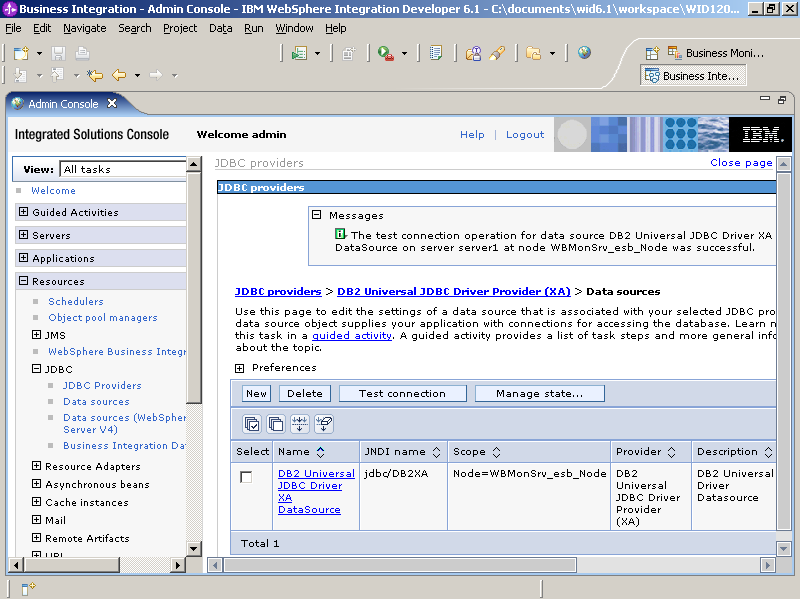The width and height of the screenshot is (800, 600).
Task: Sort table by Scope column arrows
Action: coord(496,452)
